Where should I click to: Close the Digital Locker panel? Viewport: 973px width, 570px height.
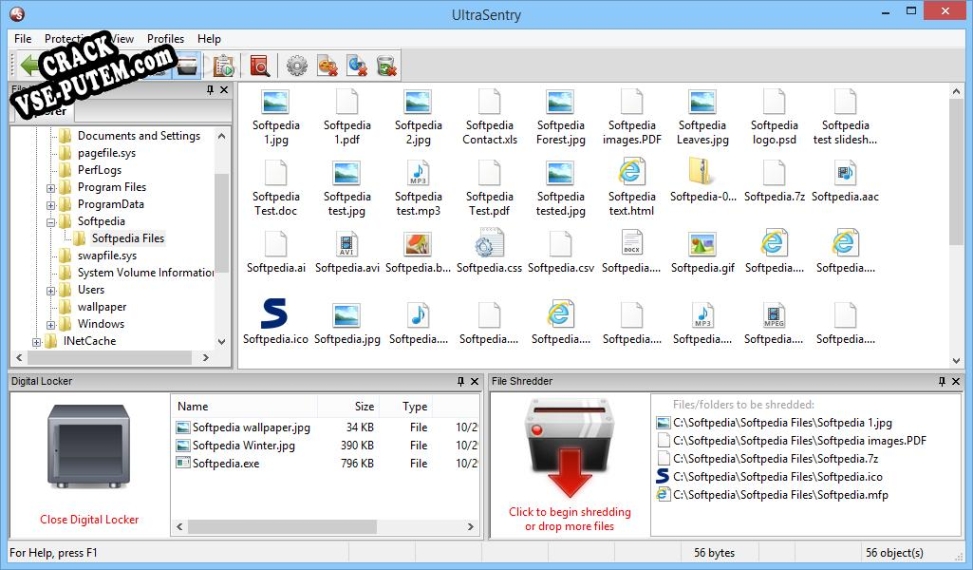point(475,381)
